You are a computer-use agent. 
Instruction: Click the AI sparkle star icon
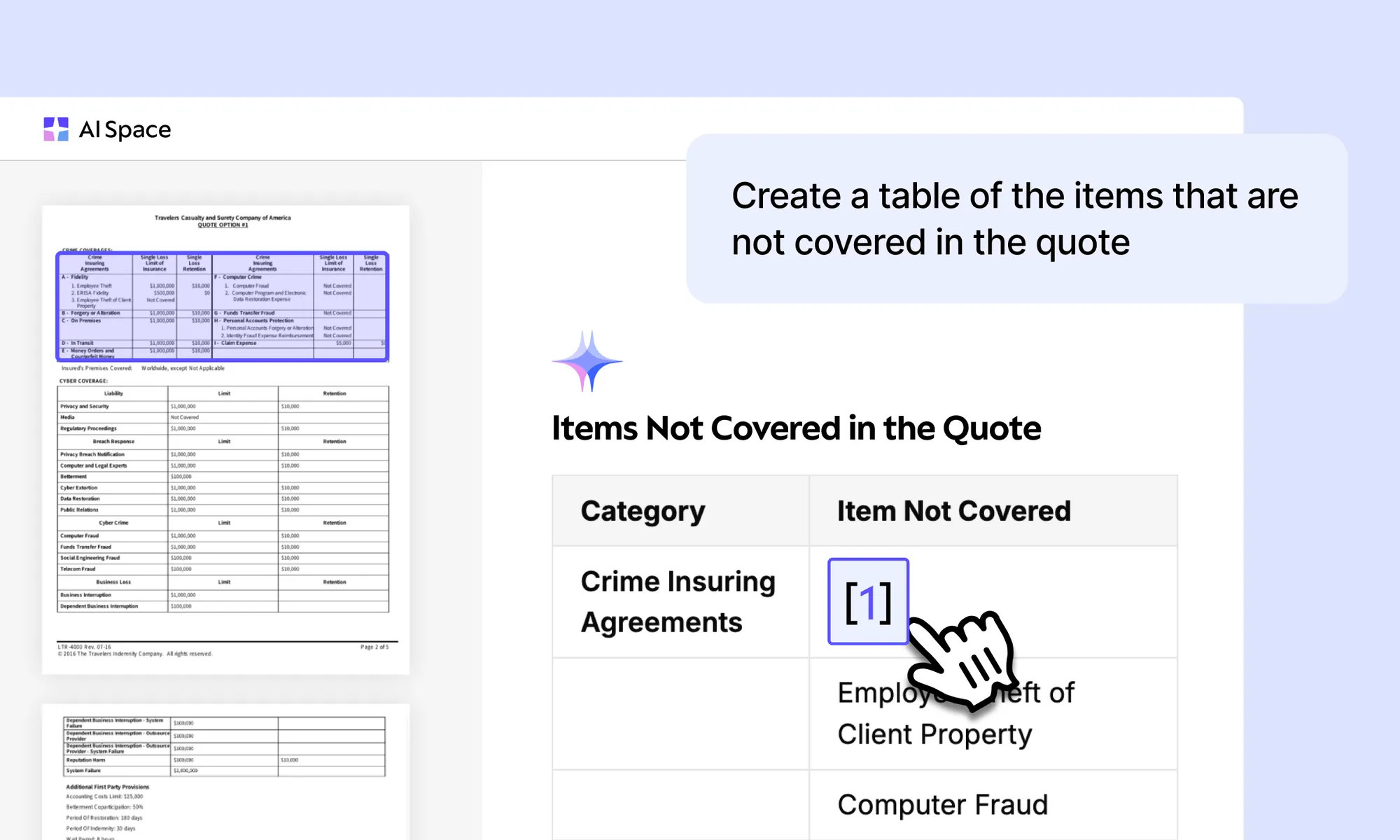coord(587,362)
